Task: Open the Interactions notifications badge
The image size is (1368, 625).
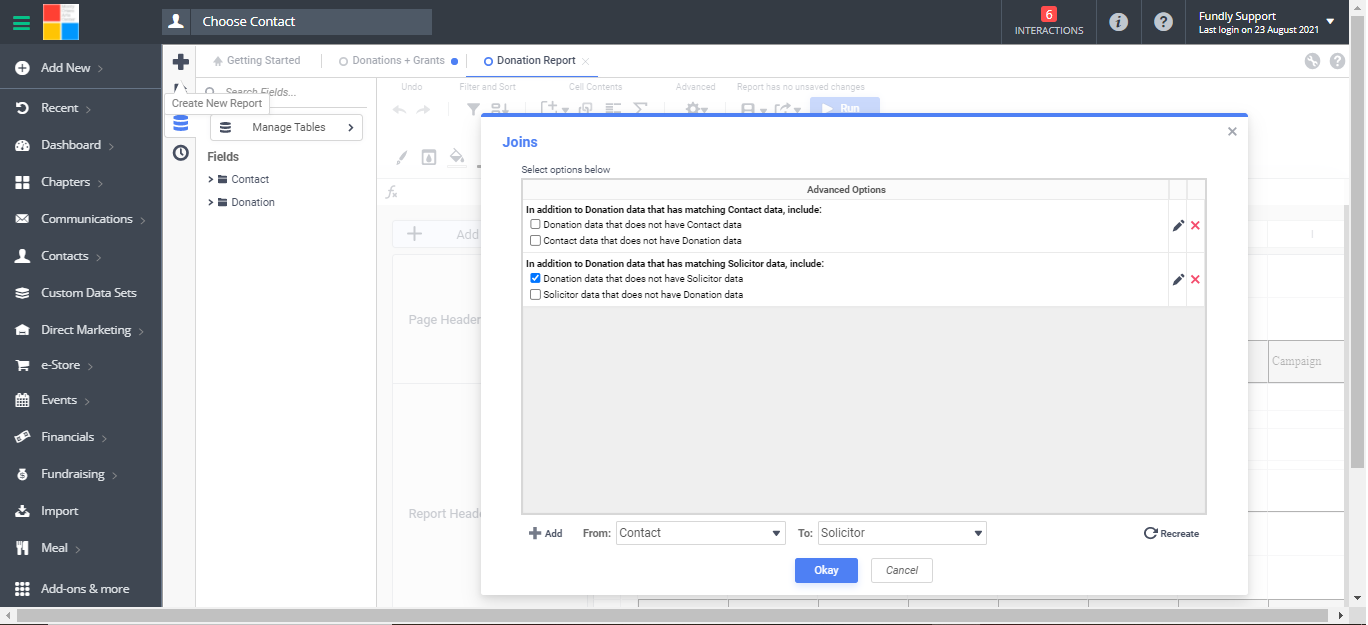Action: [1048, 21]
